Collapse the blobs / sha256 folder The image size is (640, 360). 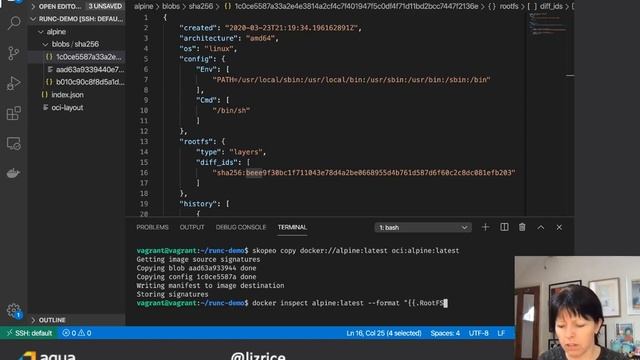(x=75, y=44)
